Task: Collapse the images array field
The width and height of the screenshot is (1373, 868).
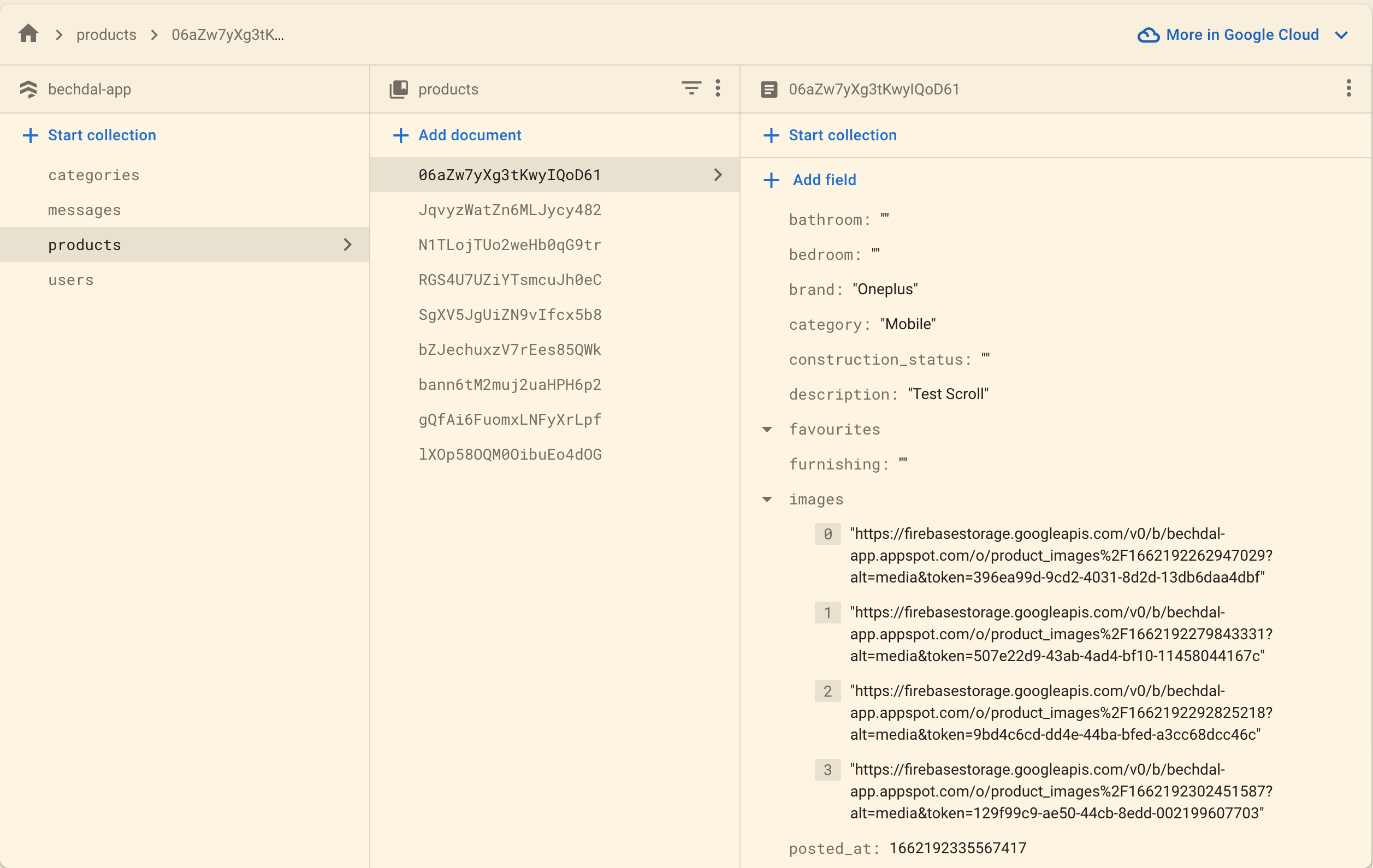Action: tap(767, 500)
